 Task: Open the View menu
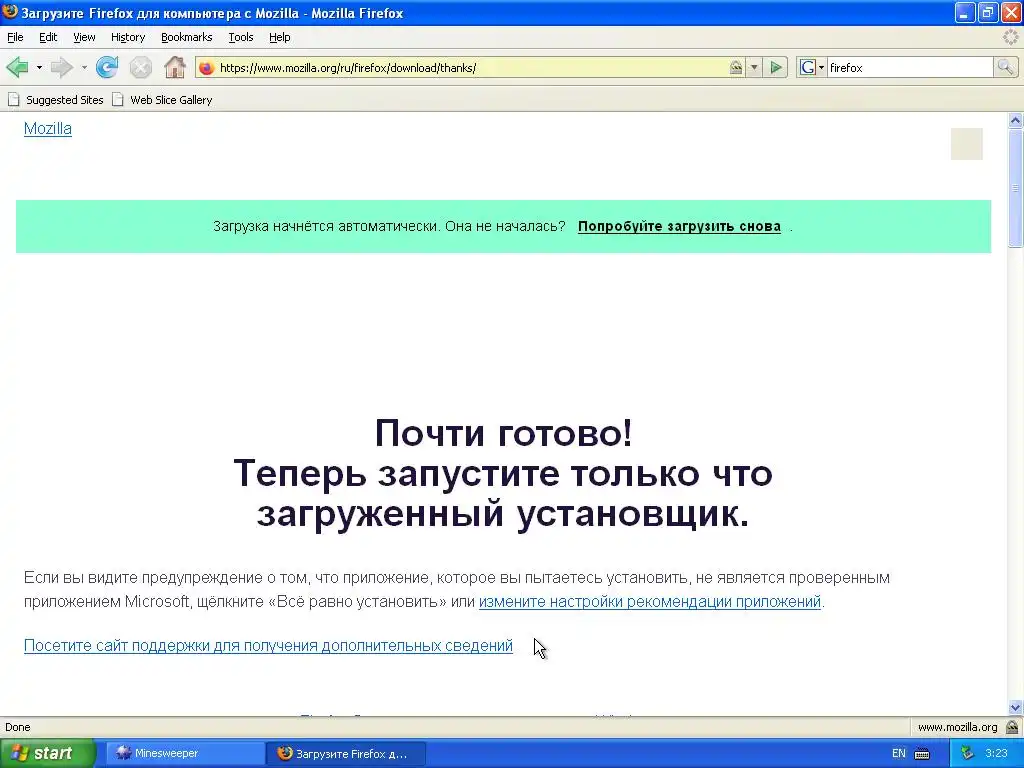pyautogui.click(x=84, y=37)
